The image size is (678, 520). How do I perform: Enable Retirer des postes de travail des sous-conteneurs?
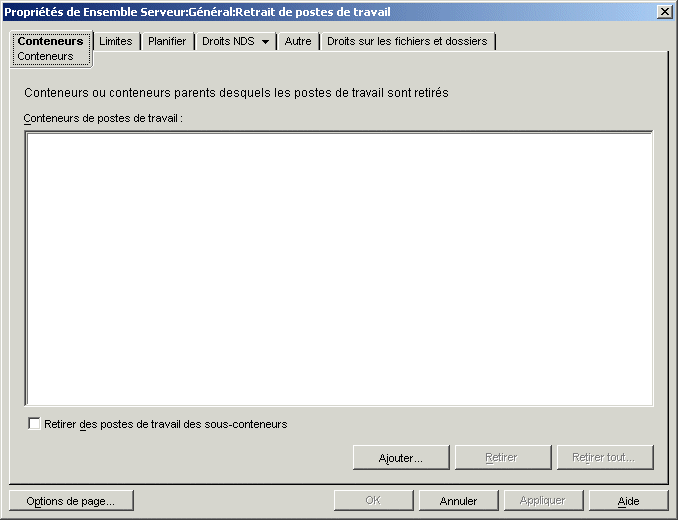point(34,424)
